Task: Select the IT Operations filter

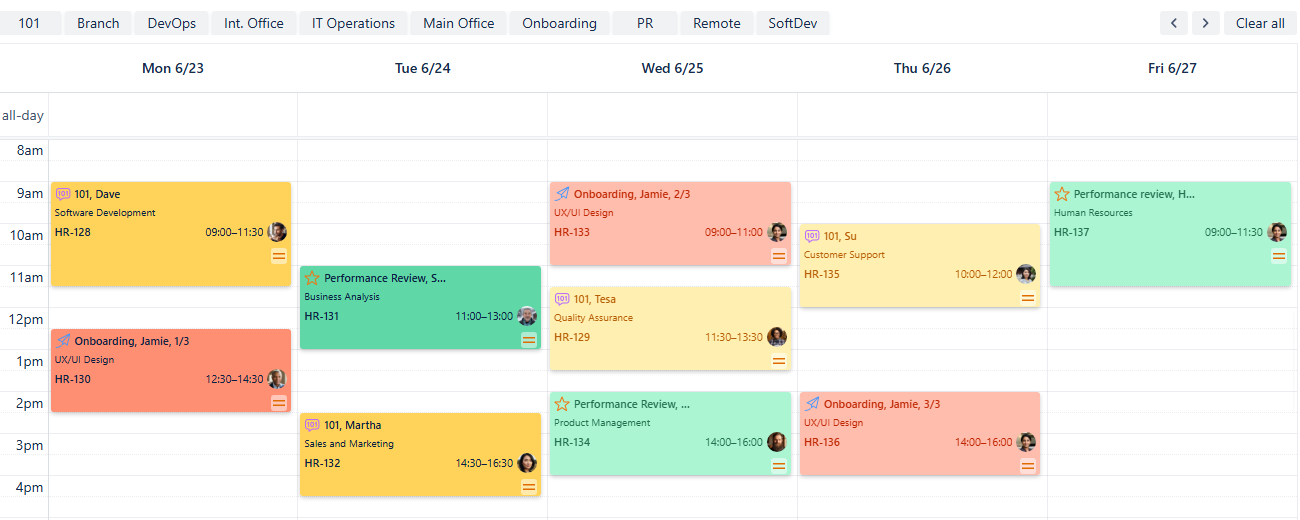Action: point(353,23)
